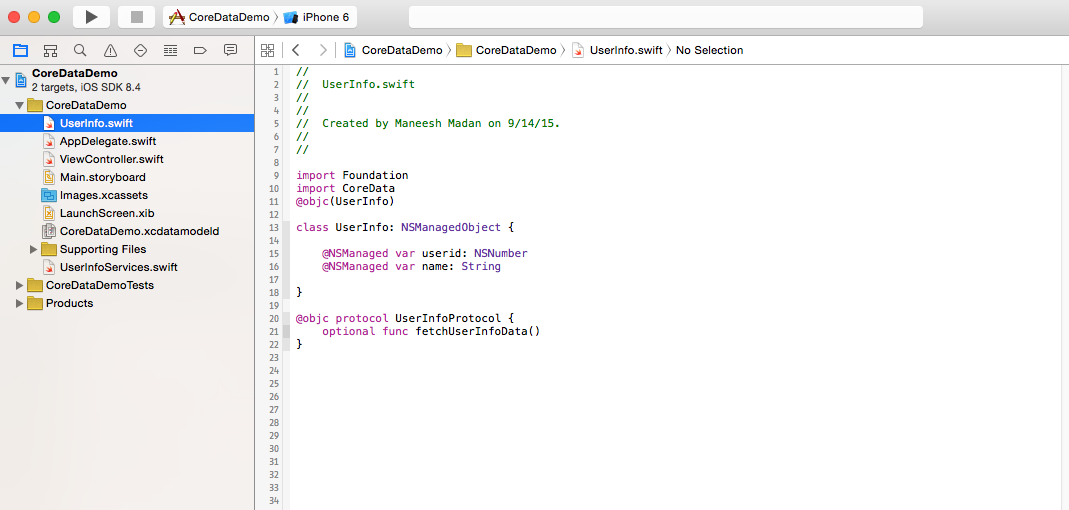This screenshot has height=510, width=1069.
Task: Open the Issue navigator
Action: (x=110, y=50)
